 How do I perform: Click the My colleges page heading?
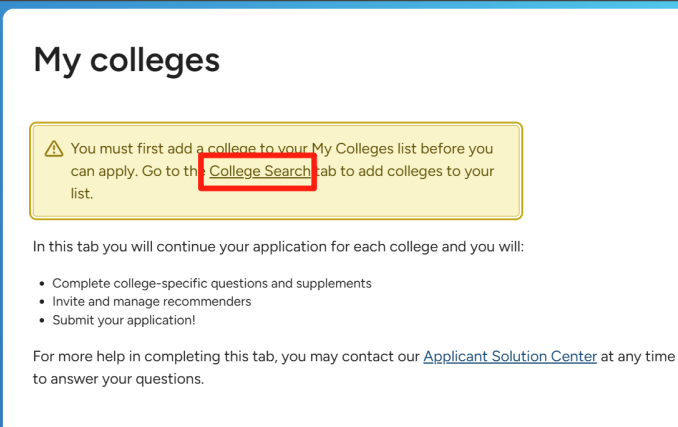pos(127,61)
